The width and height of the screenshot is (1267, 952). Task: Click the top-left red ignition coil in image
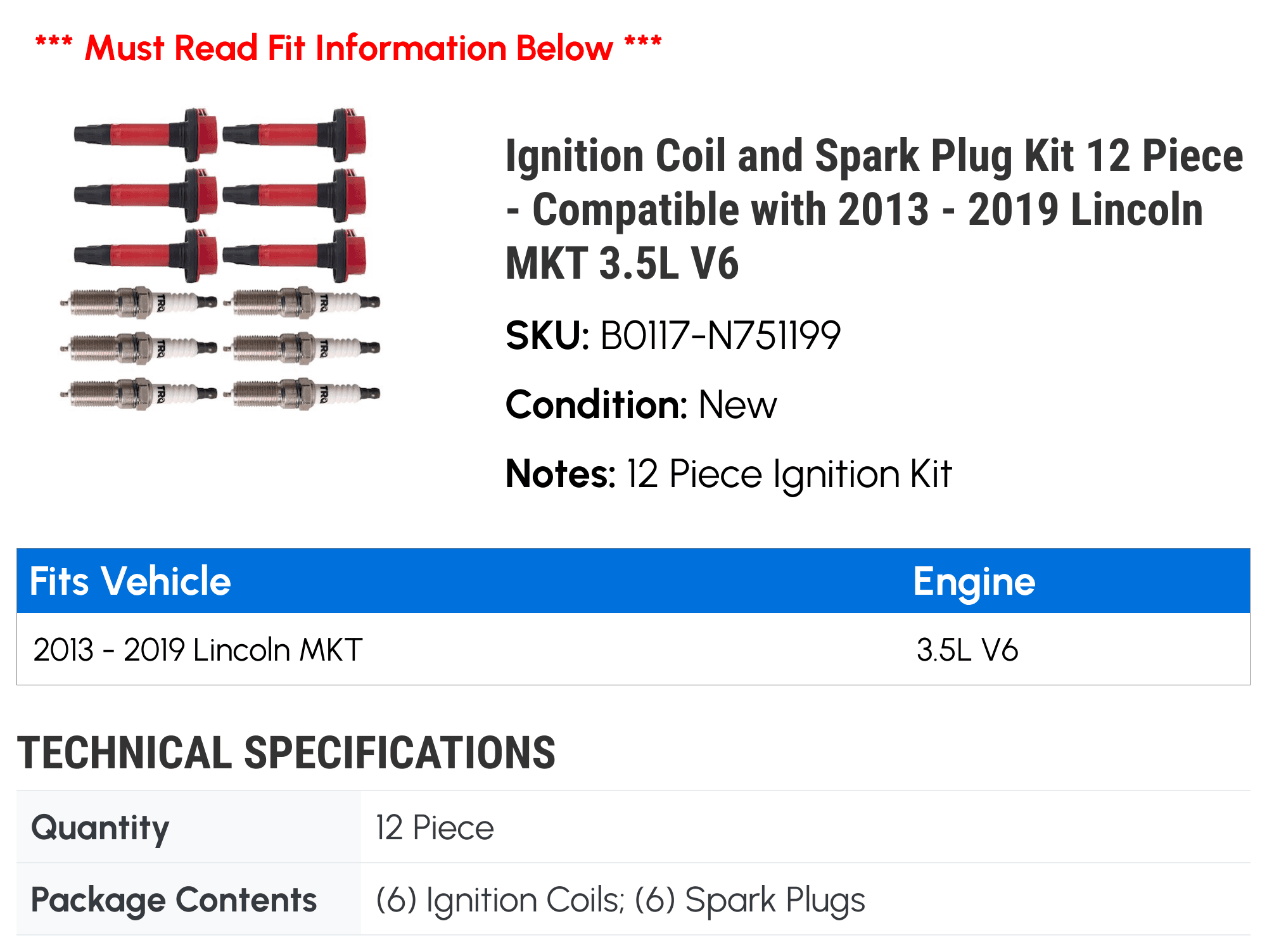coord(146,134)
